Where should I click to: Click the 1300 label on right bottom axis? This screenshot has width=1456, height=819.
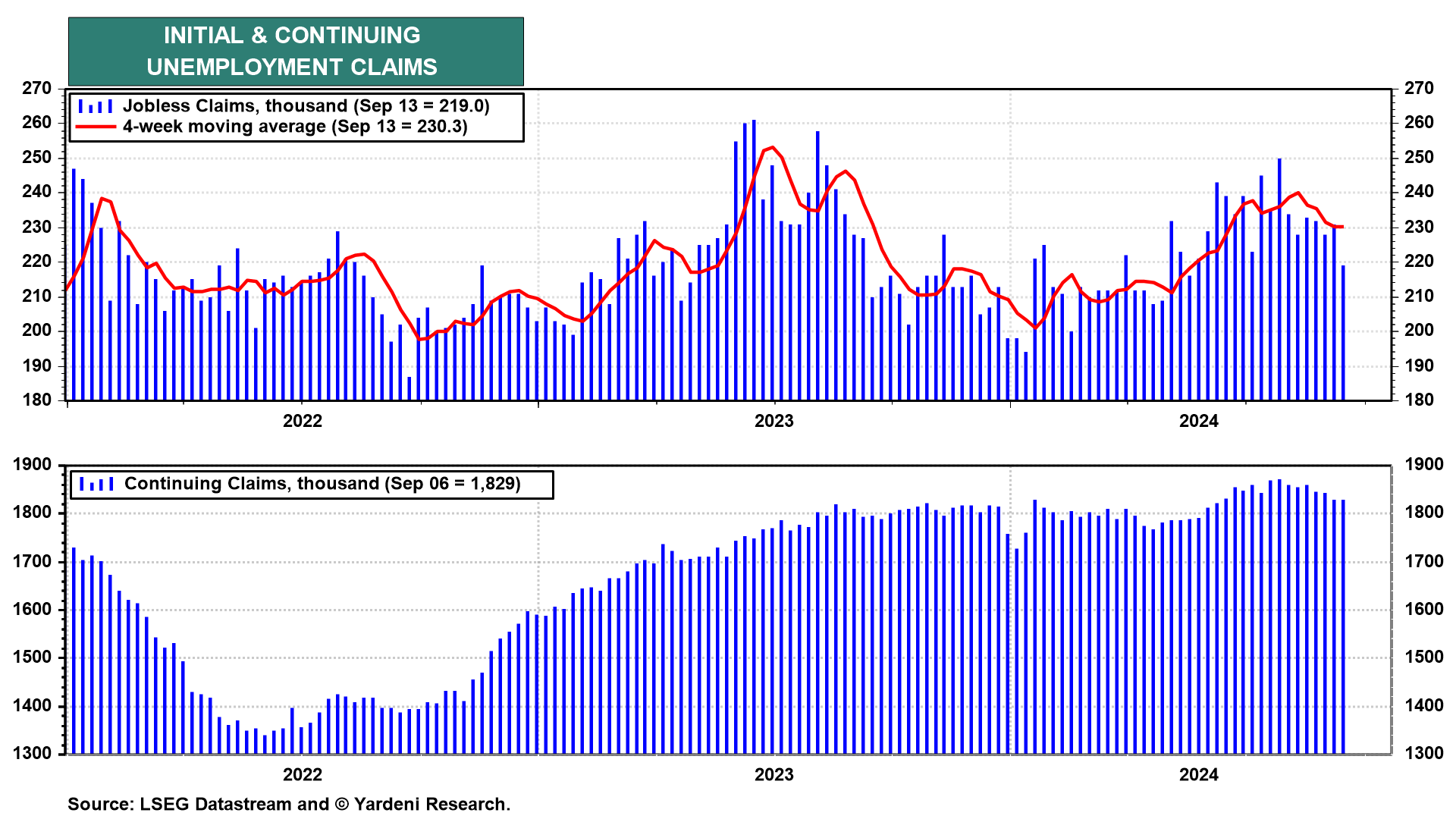click(1423, 754)
